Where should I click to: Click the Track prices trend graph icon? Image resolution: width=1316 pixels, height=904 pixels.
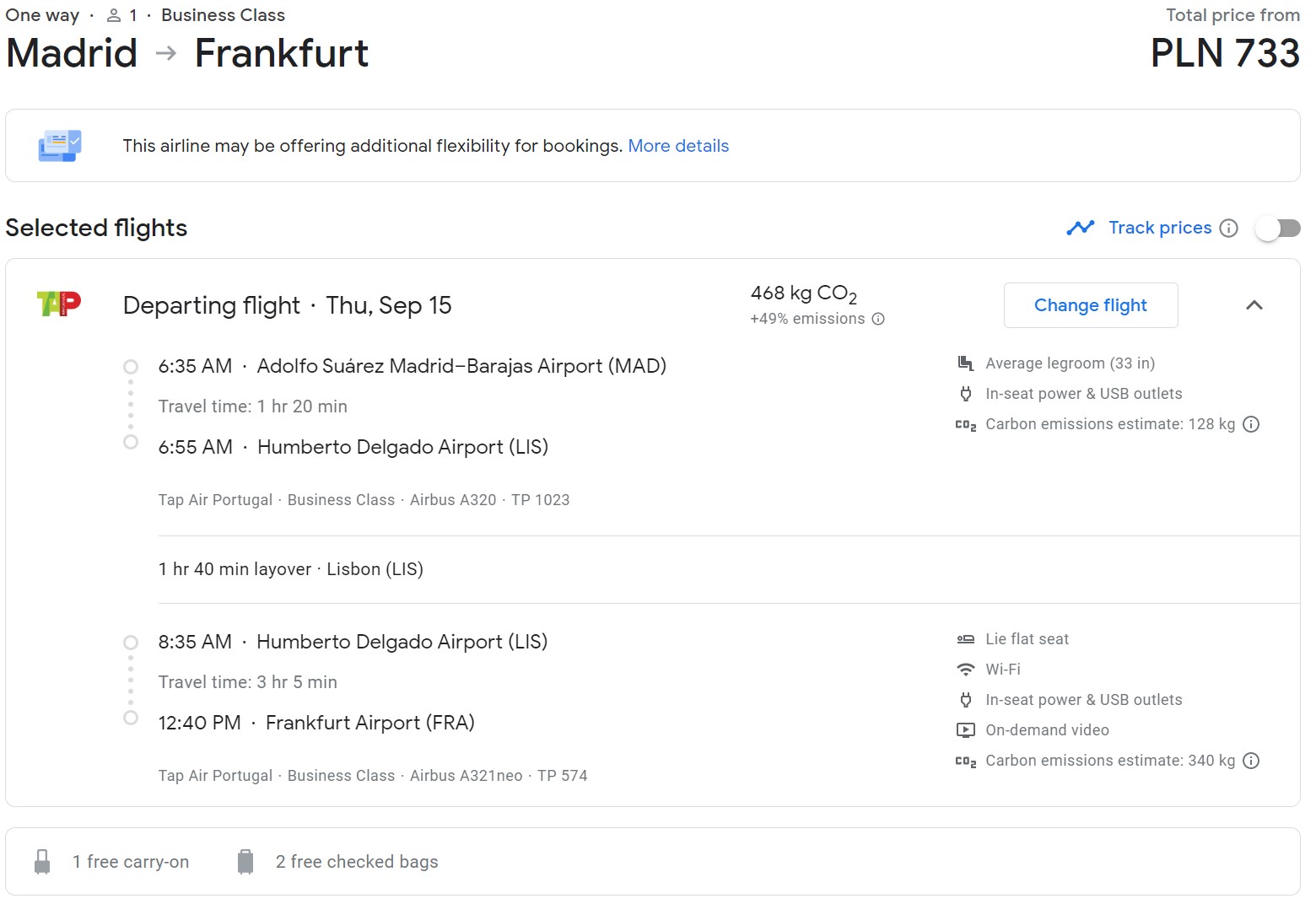(1081, 228)
